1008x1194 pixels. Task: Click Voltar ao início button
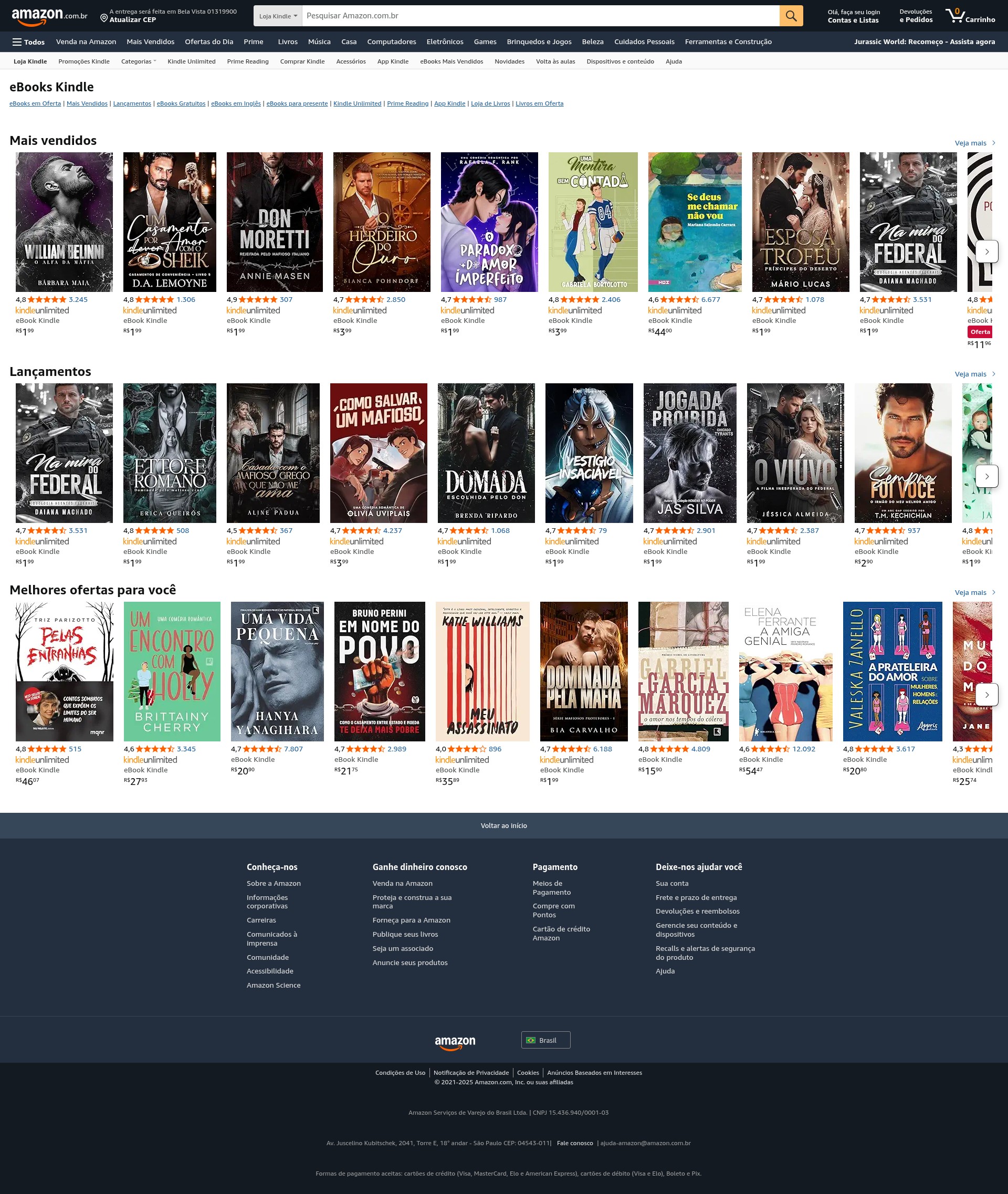[x=504, y=825]
